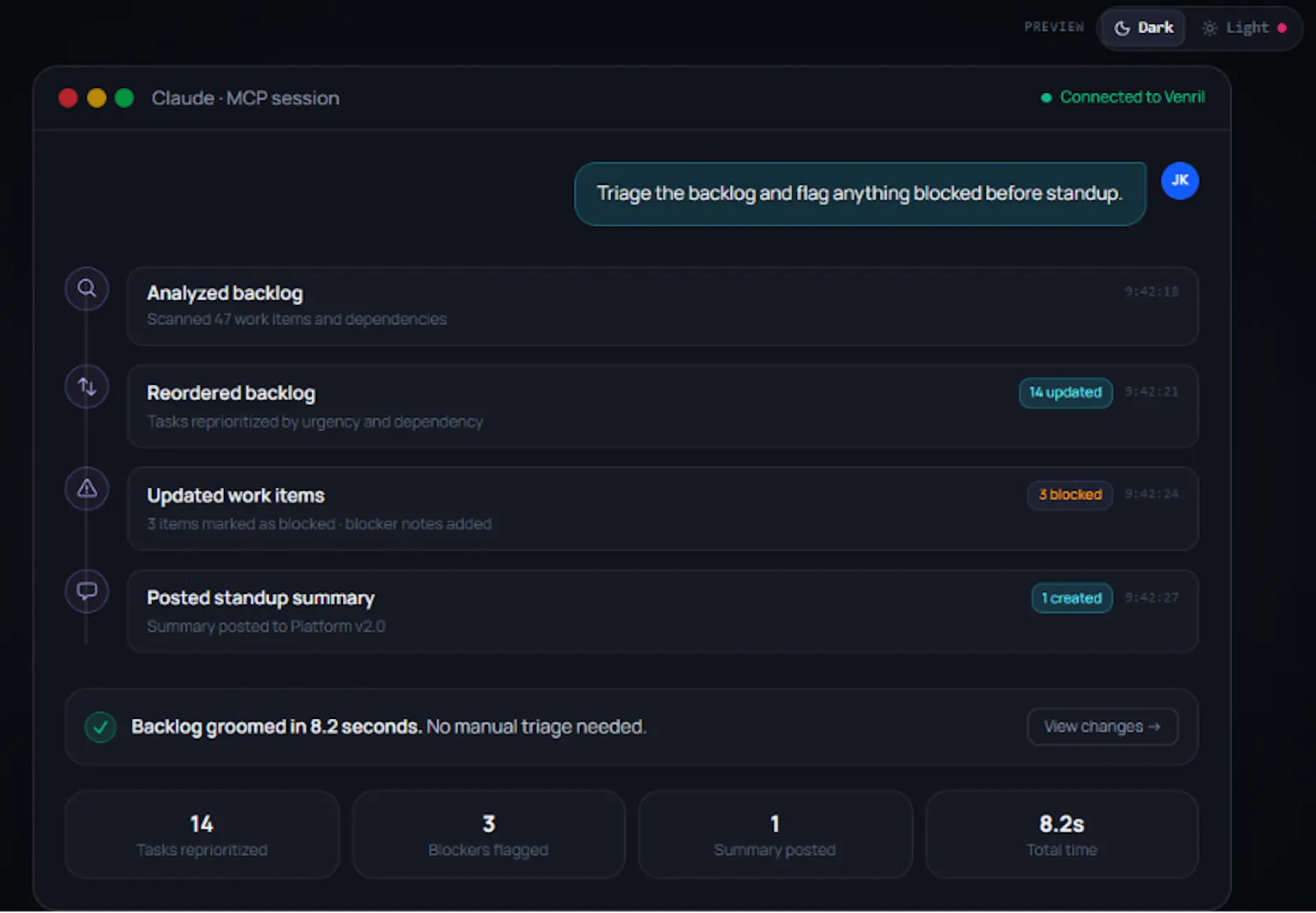Click the red close window dot
This screenshot has width=1316, height=913.
tap(68, 98)
